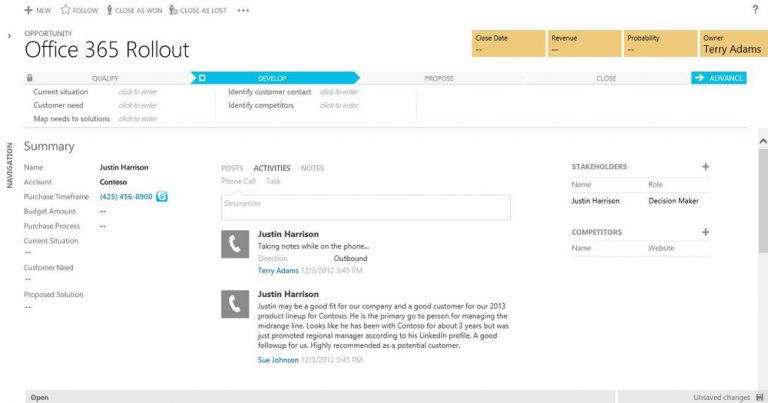Sort stakeholders by Role column header
Image resolution: width=768 pixels, height=403 pixels.
655,185
